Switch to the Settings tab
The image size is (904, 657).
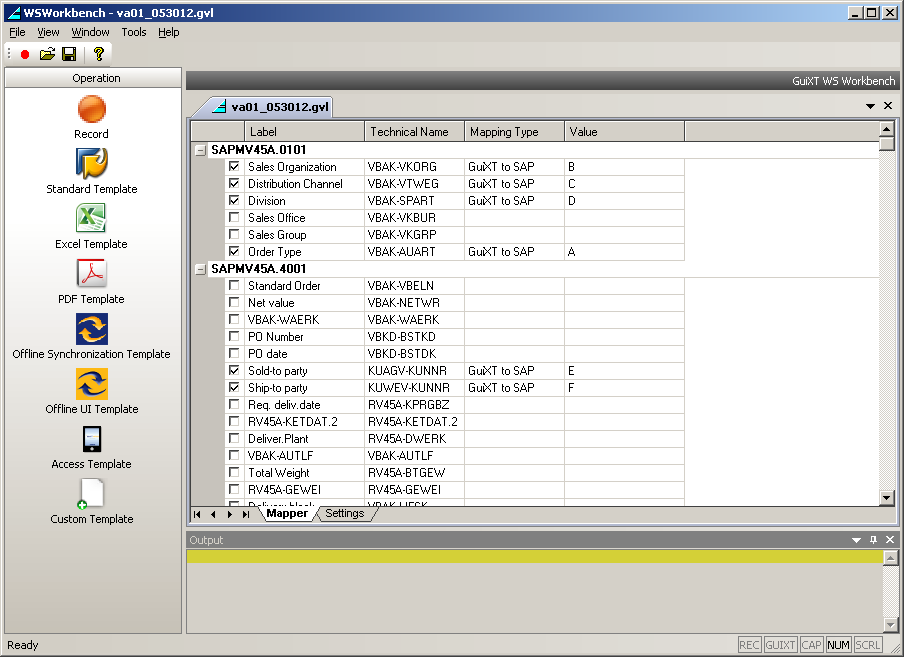(345, 513)
